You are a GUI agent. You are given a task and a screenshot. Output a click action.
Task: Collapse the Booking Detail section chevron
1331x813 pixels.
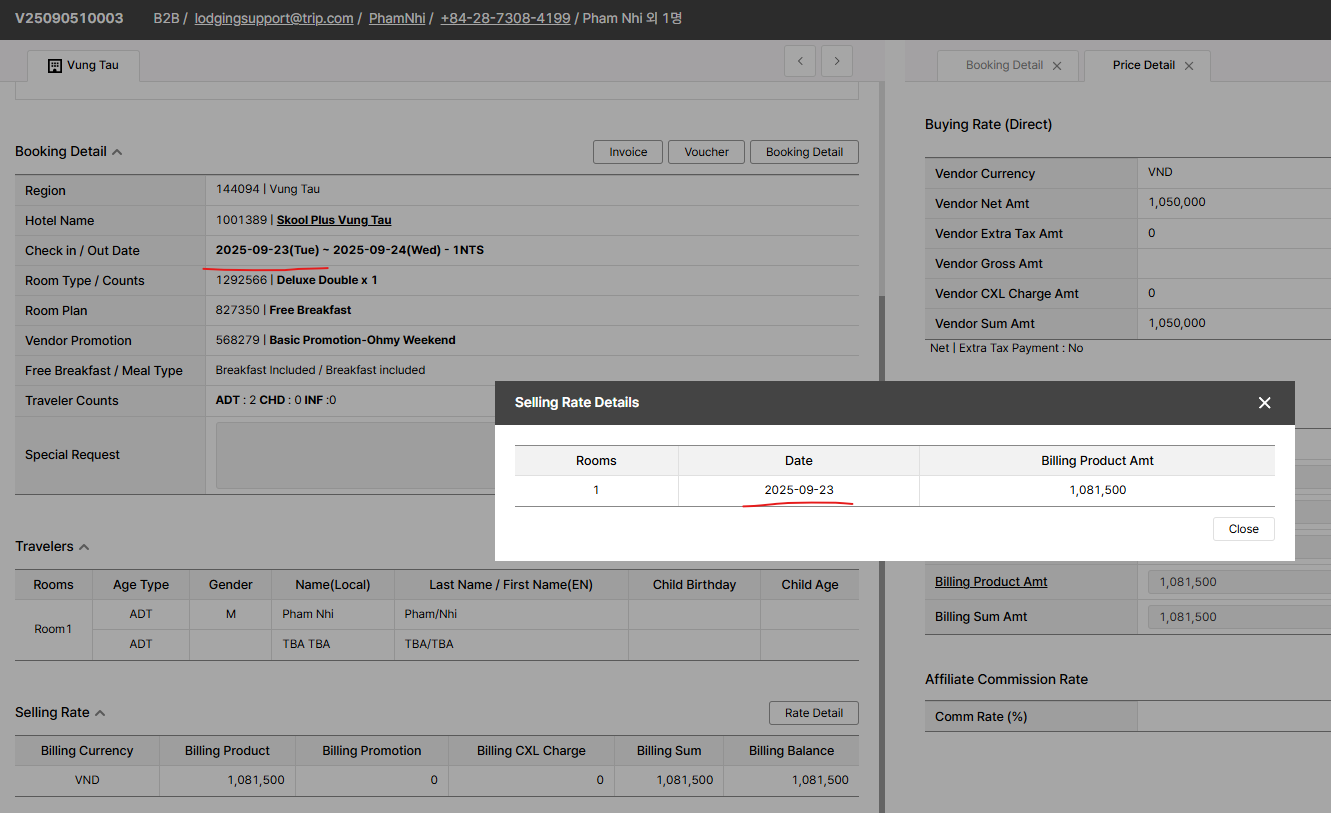pos(117,152)
